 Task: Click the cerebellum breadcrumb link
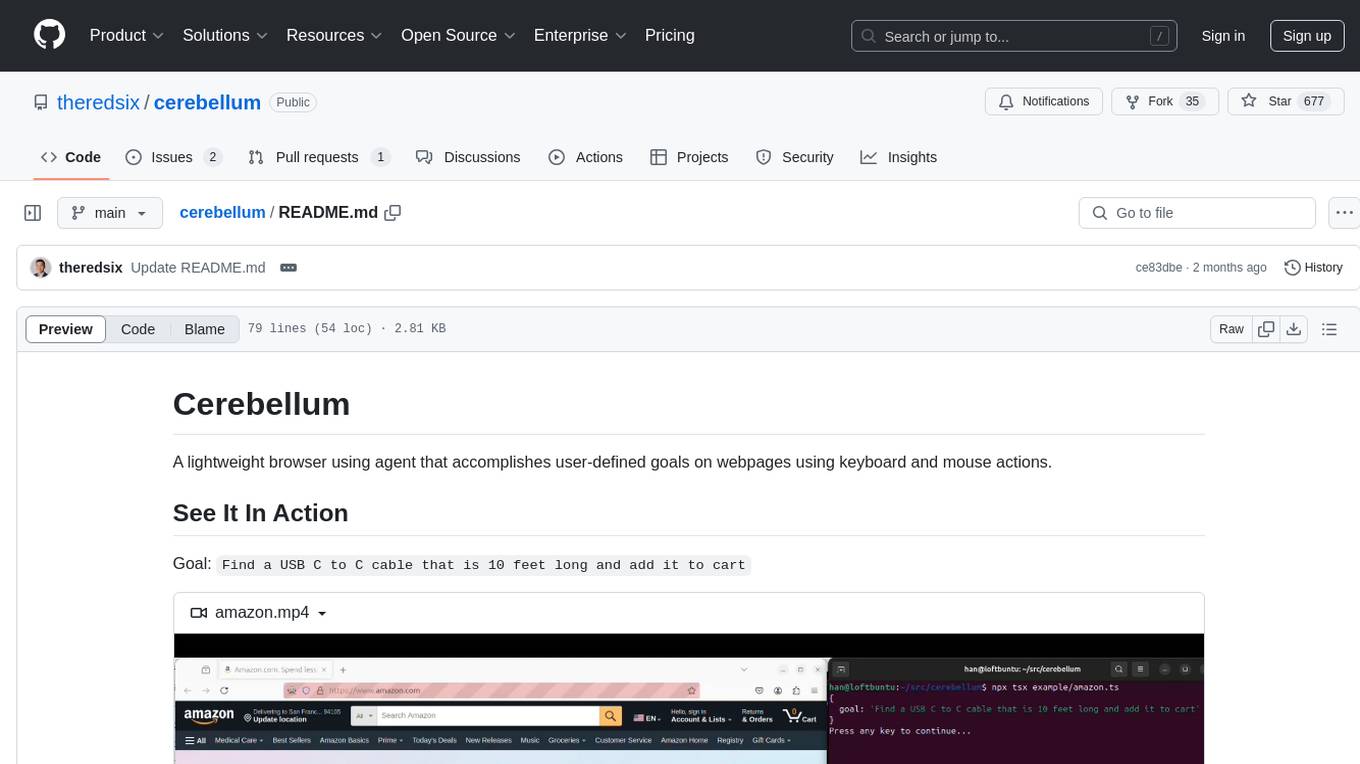click(222, 213)
